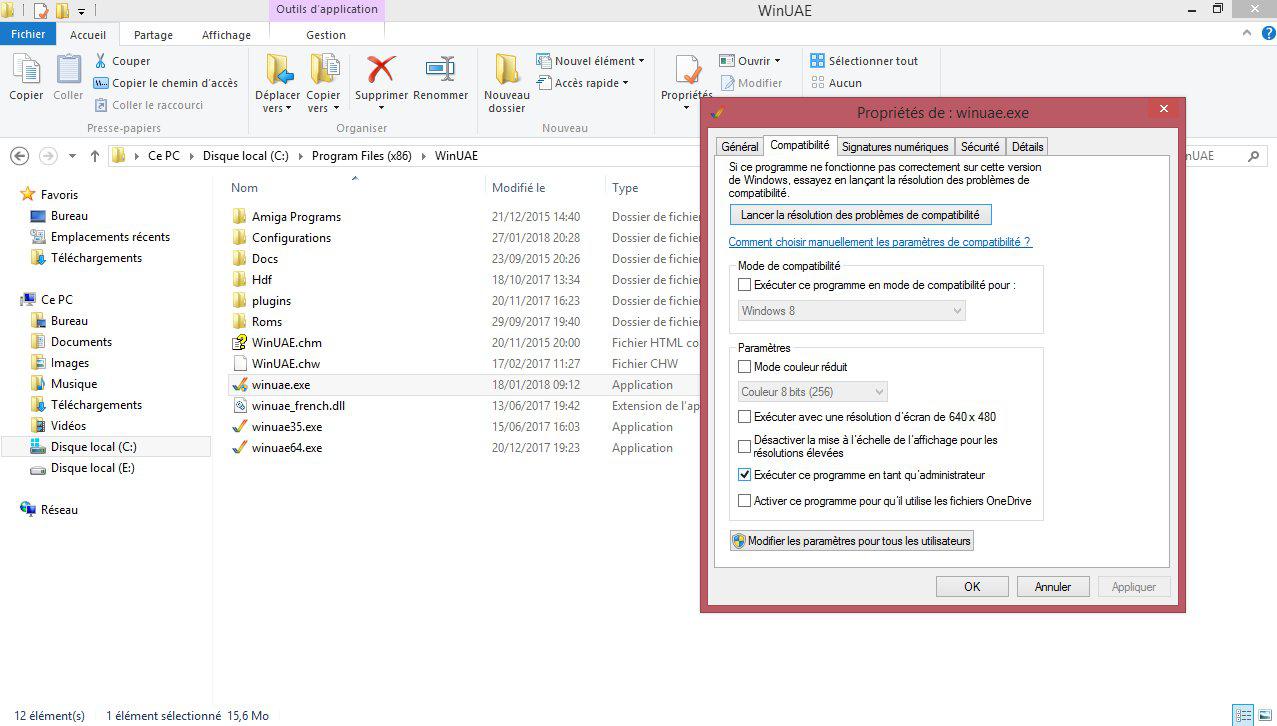The height and width of the screenshot is (726, 1277).
Task: Open recent locations dropdown arrow
Action: point(72,156)
